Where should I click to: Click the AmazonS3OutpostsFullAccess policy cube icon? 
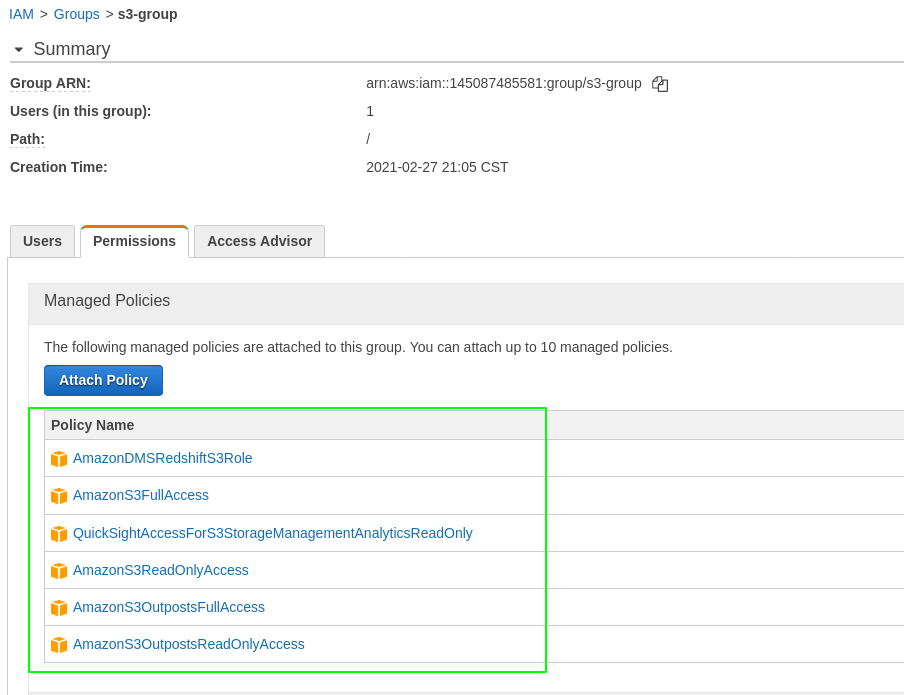pyautogui.click(x=59, y=607)
